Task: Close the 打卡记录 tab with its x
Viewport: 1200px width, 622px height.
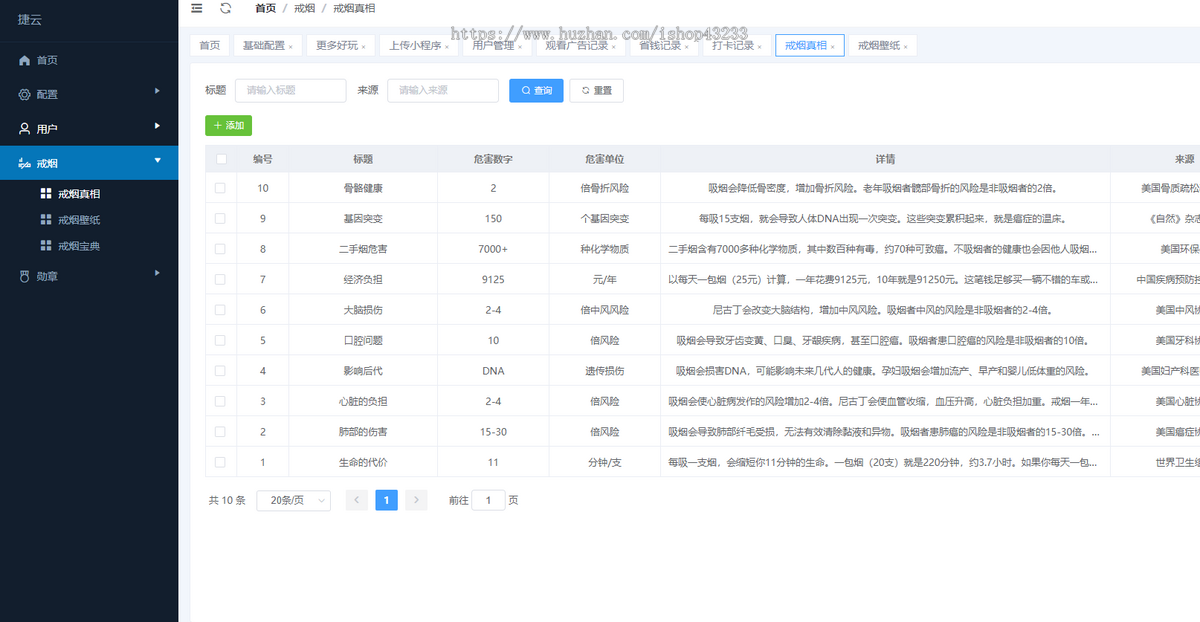Action: tap(760, 46)
